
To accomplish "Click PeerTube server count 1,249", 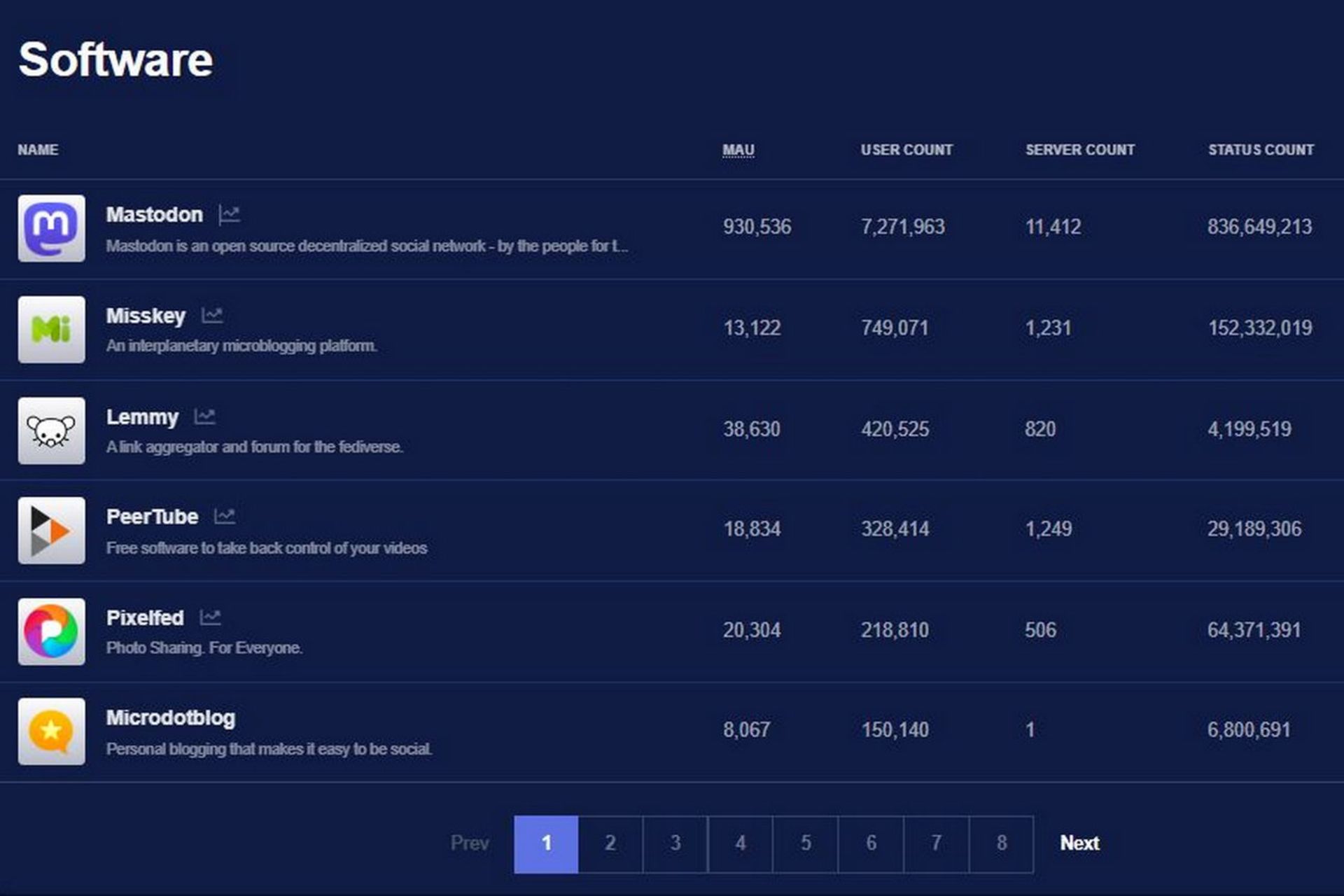I will (1049, 528).
